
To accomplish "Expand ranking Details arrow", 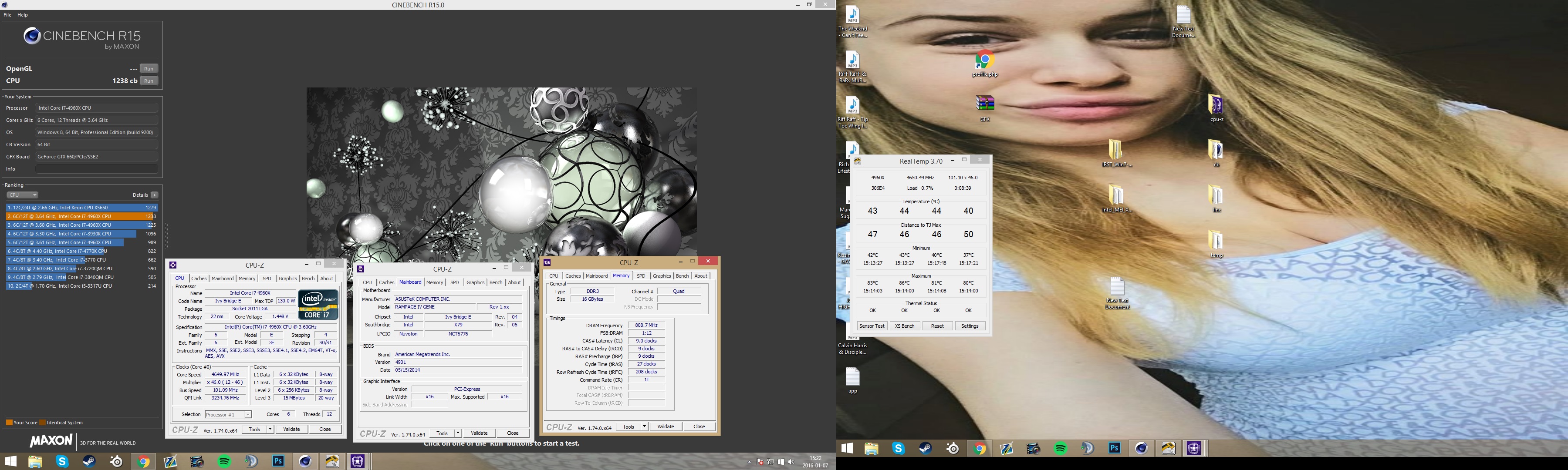I will point(155,195).
